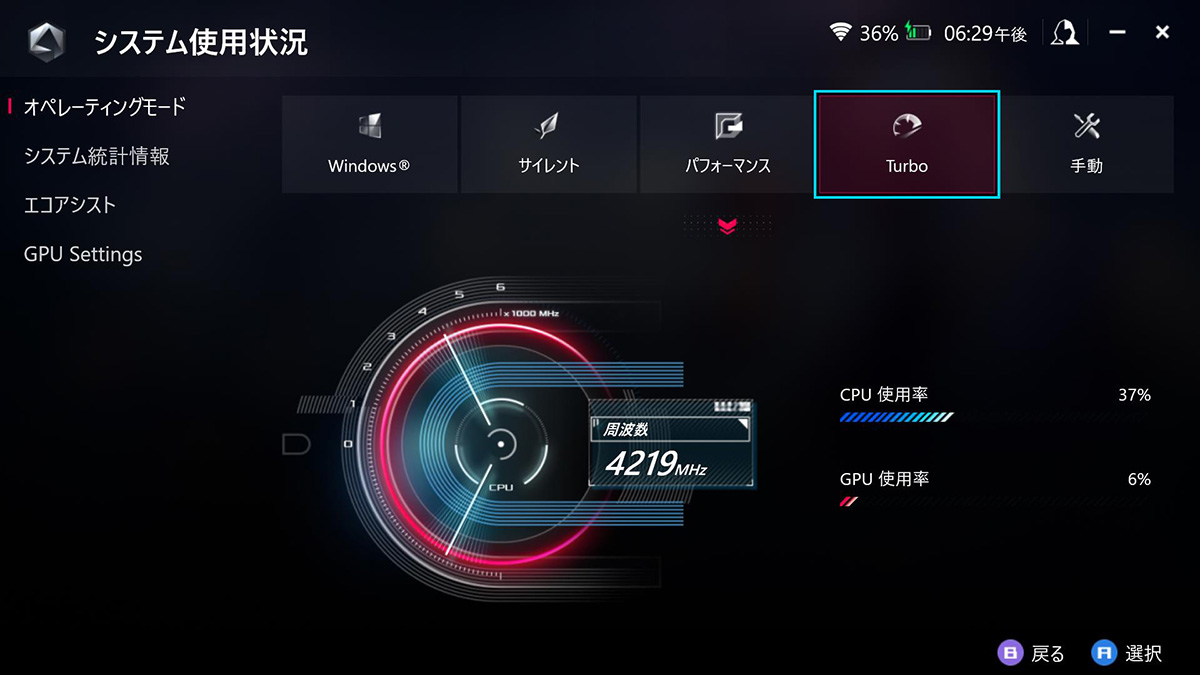Select the Windows® mode tile icon
This screenshot has height=675, width=1200.
pos(369,126)
